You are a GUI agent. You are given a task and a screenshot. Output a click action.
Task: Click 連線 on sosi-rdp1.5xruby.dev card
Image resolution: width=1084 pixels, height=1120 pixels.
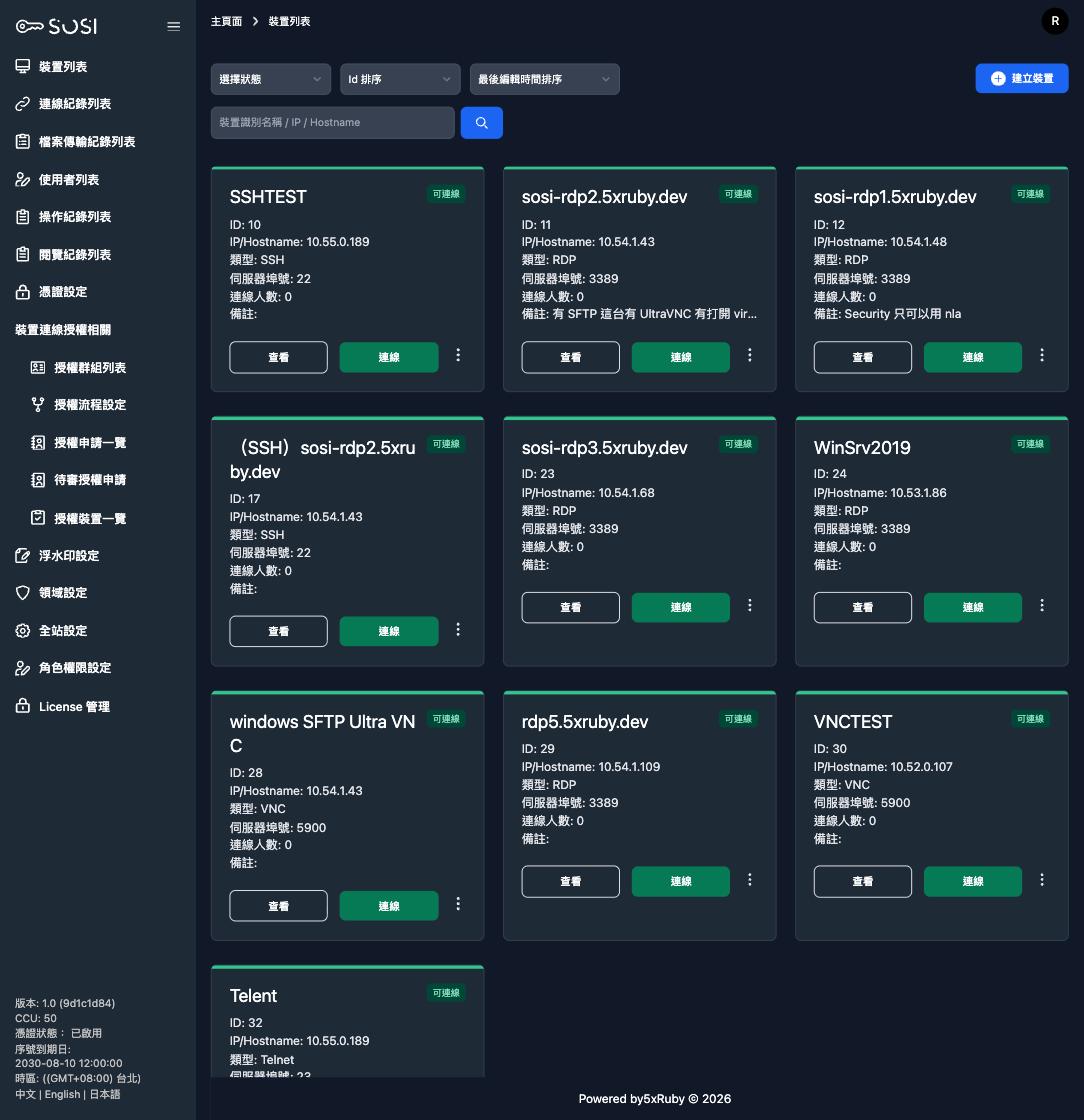973,357
